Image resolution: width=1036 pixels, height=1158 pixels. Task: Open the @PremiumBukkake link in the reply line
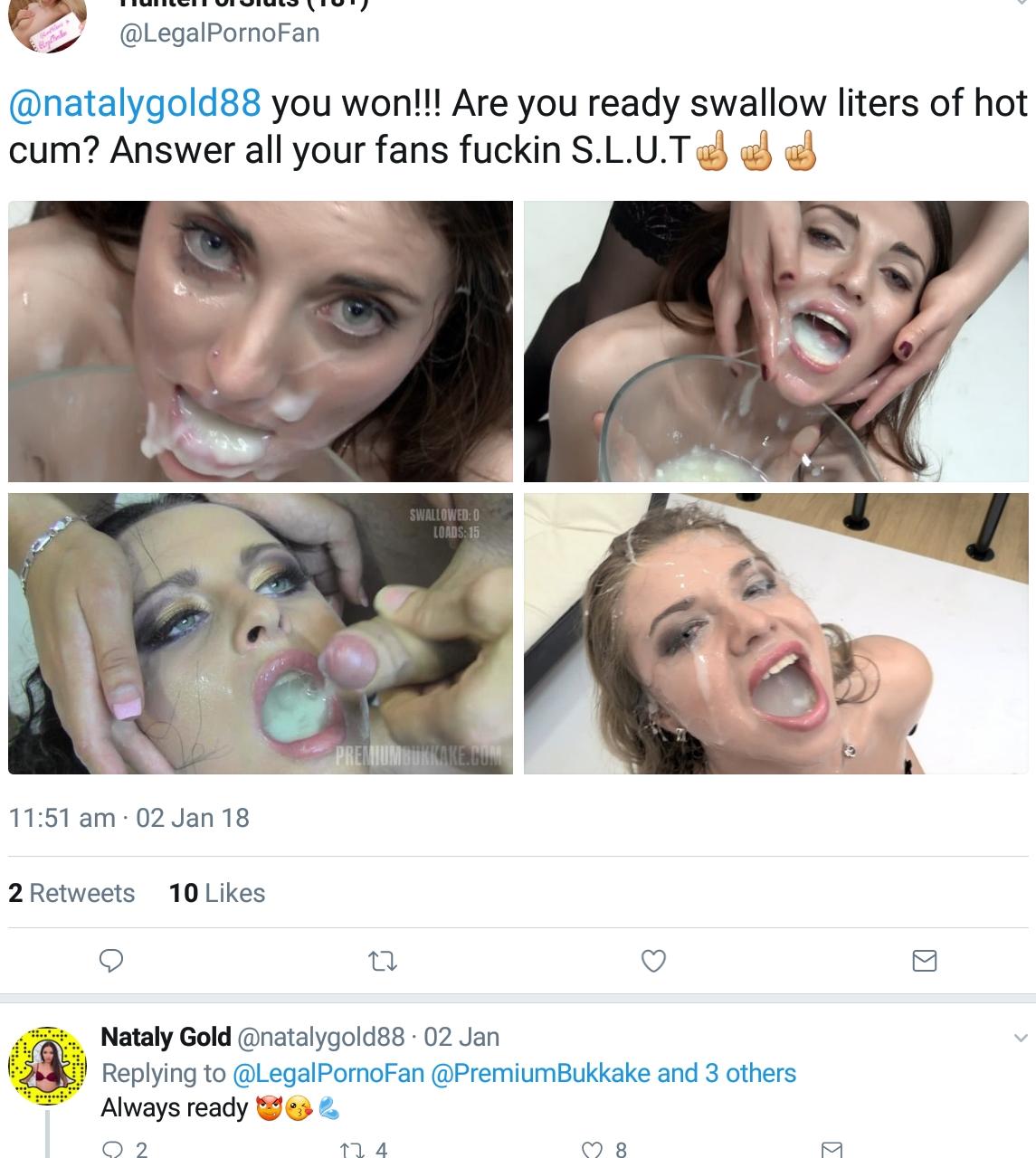[x=539, y=1073]
